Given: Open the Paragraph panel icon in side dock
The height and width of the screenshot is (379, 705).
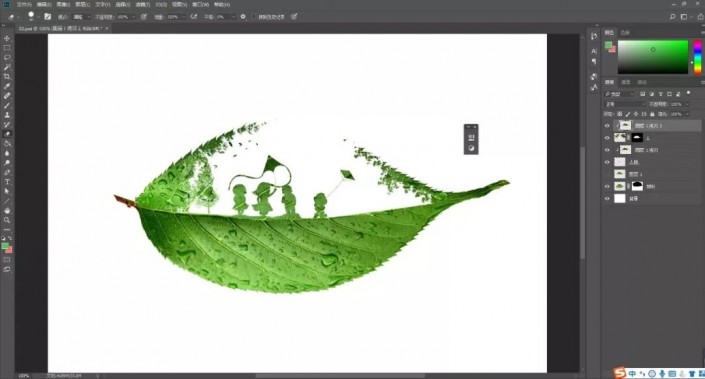Looking at the screenshot, I should (x=594, y=61).
